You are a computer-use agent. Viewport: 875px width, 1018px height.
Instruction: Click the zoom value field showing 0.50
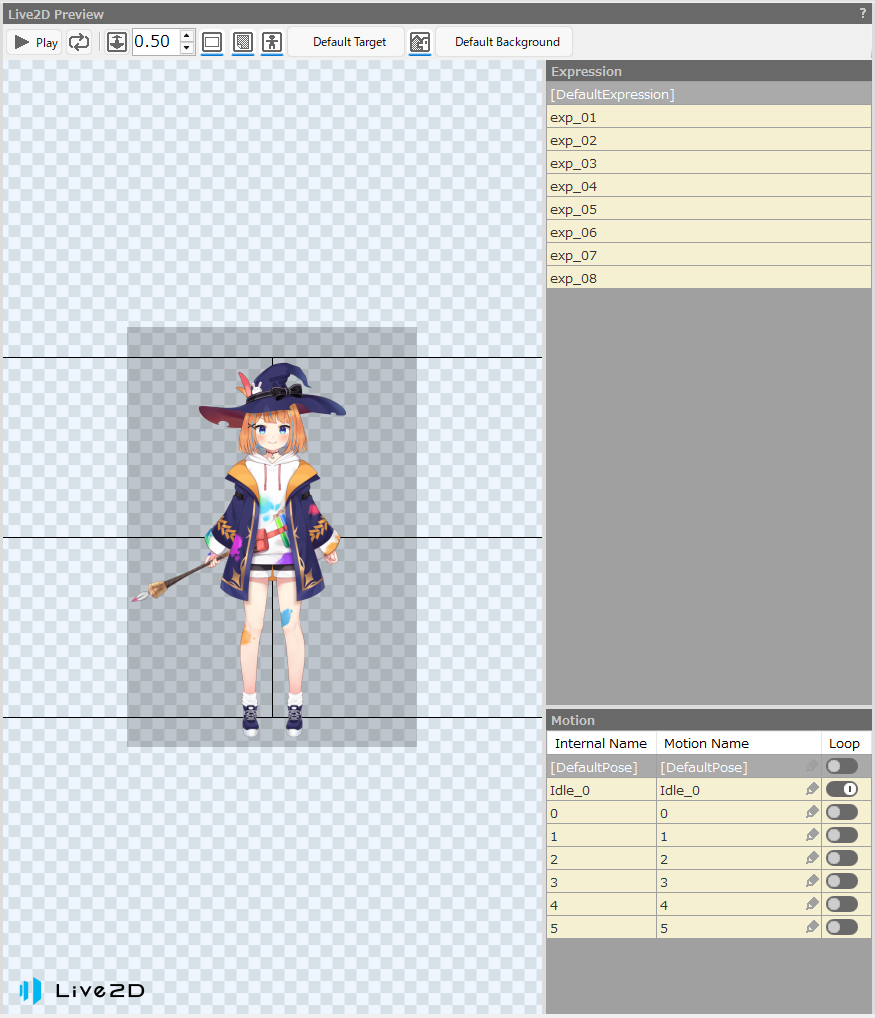[x=156, y=42]
